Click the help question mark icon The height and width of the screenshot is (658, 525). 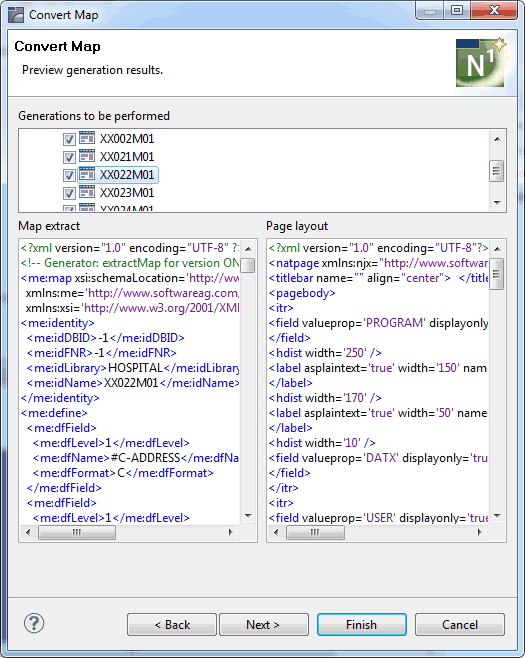(x=34, y=624)
